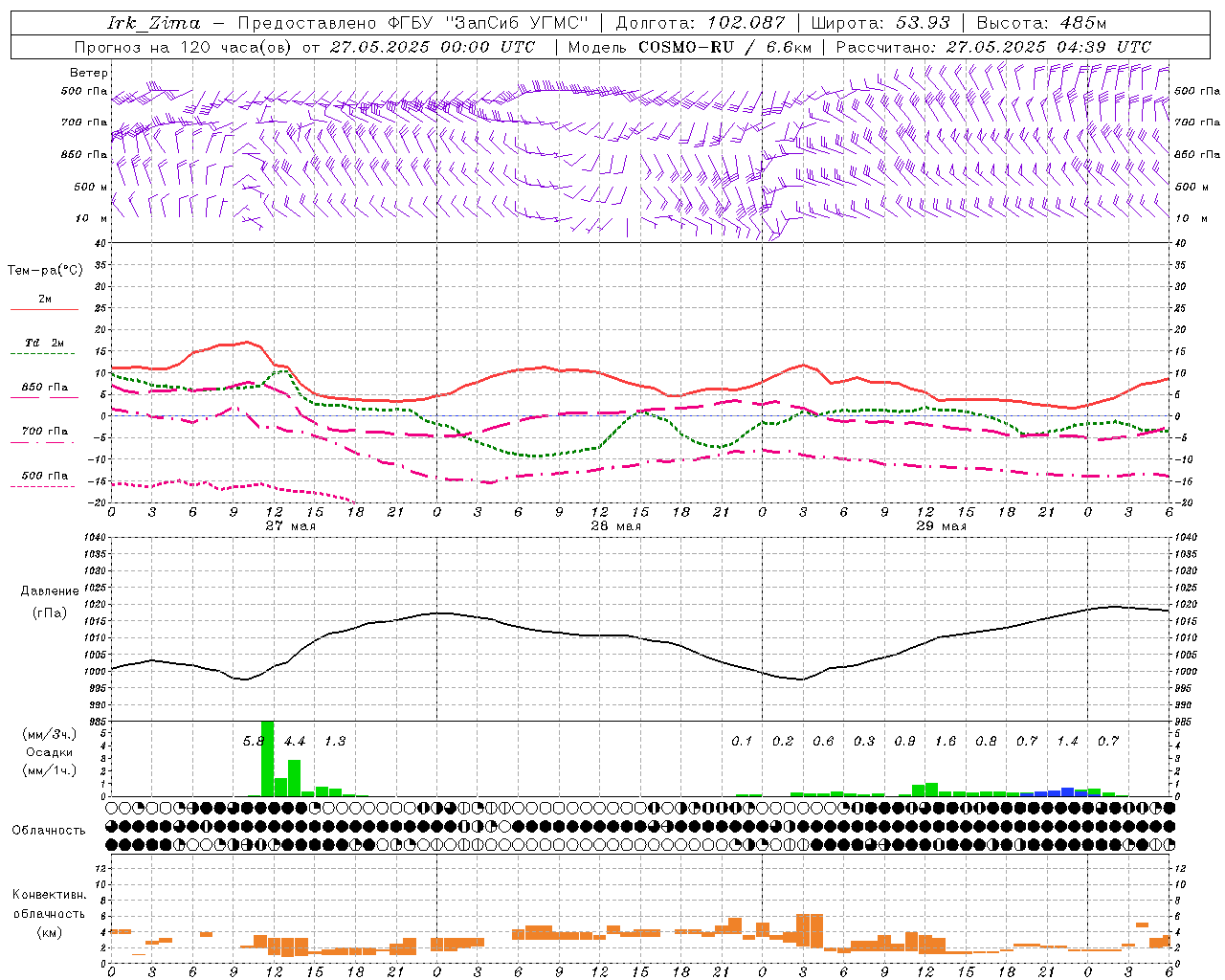Click the Широта: 53.93 value
This screenshot has width=1225, height=980.
(880, 23)
